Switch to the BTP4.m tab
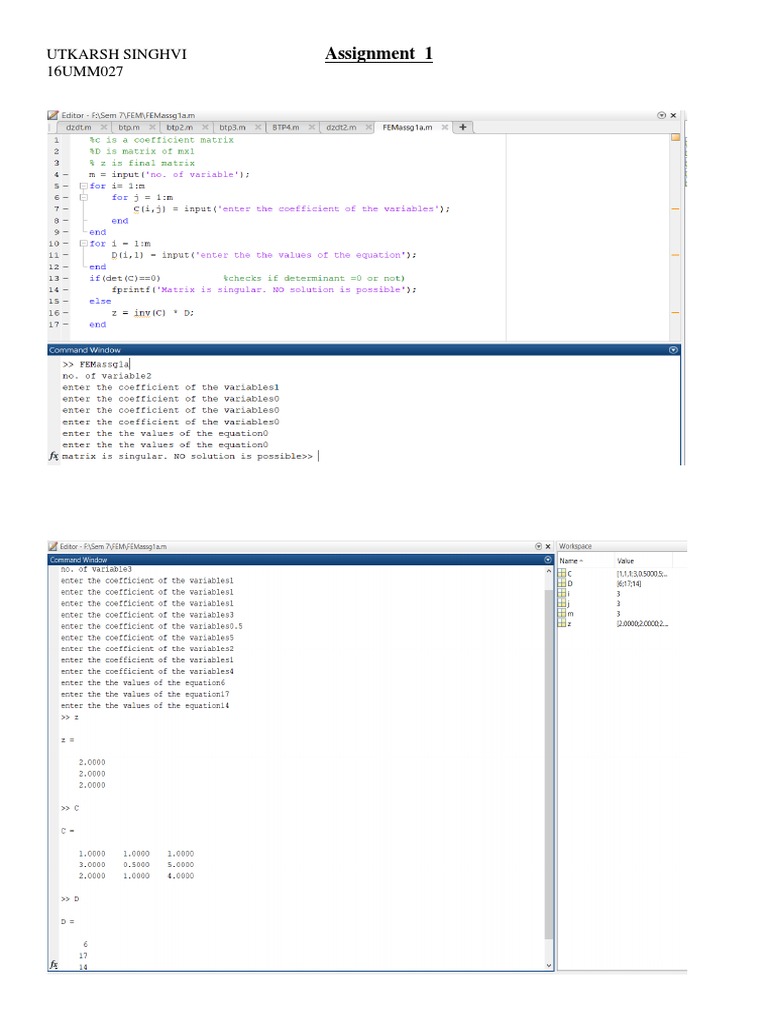The width and height of the screenshot is (768, 1024). click(285, 127)
